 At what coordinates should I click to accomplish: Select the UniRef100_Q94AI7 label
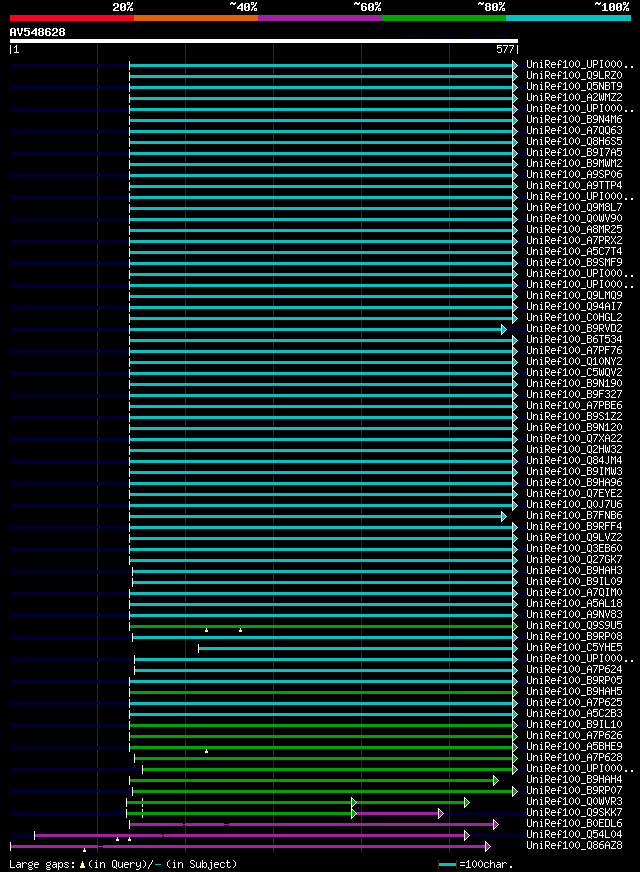574,306
